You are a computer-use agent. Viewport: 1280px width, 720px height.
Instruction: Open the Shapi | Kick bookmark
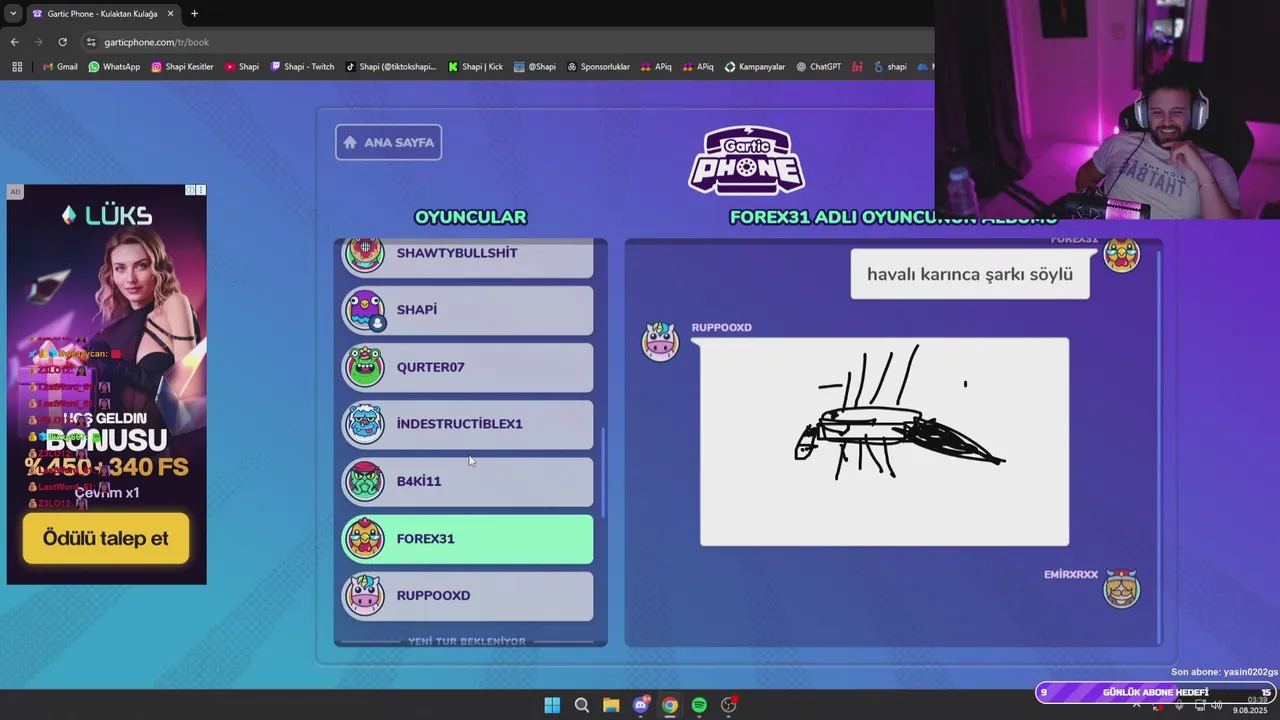coord(476,67)
